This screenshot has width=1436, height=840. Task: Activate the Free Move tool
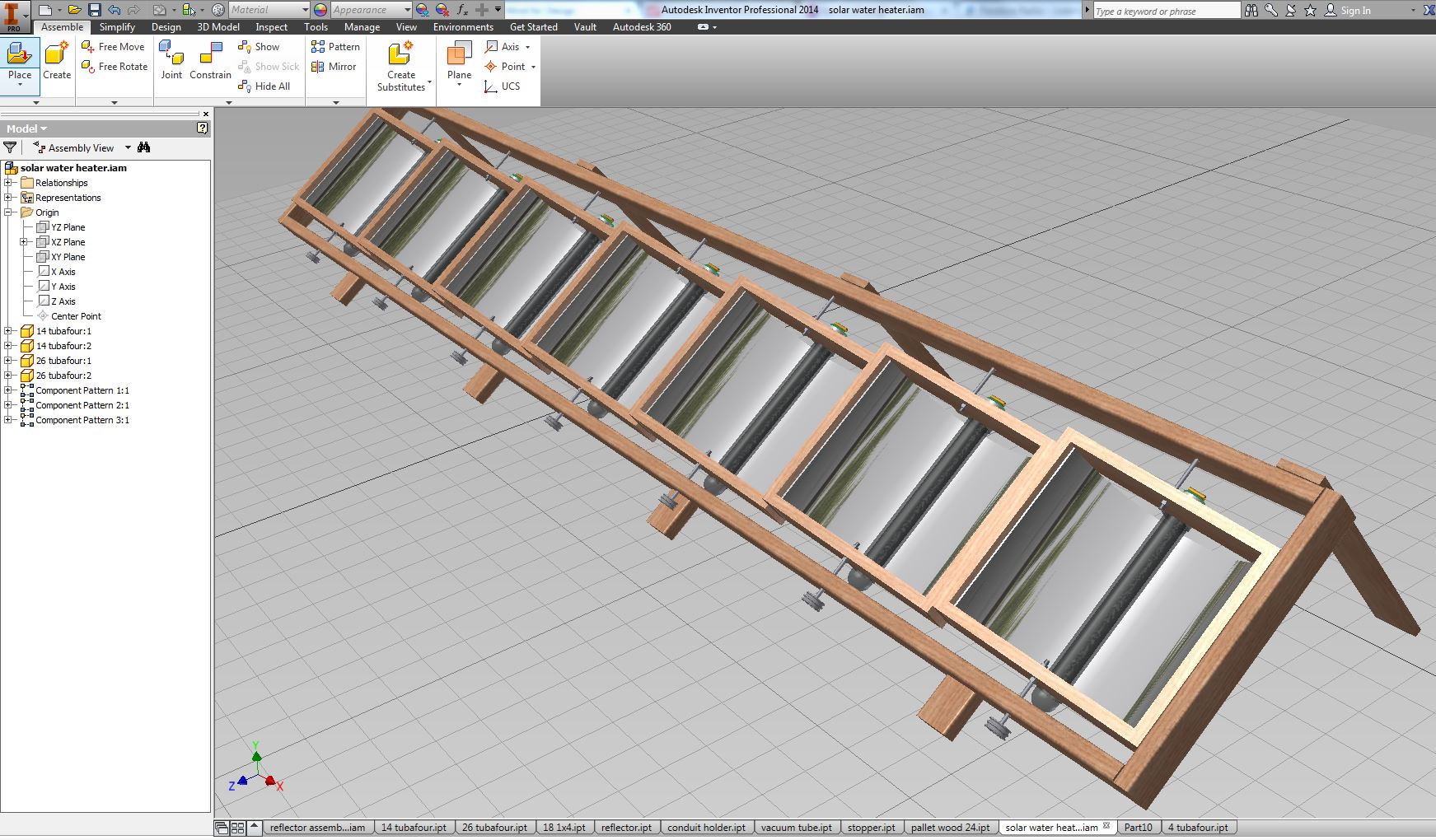point(114,47)
